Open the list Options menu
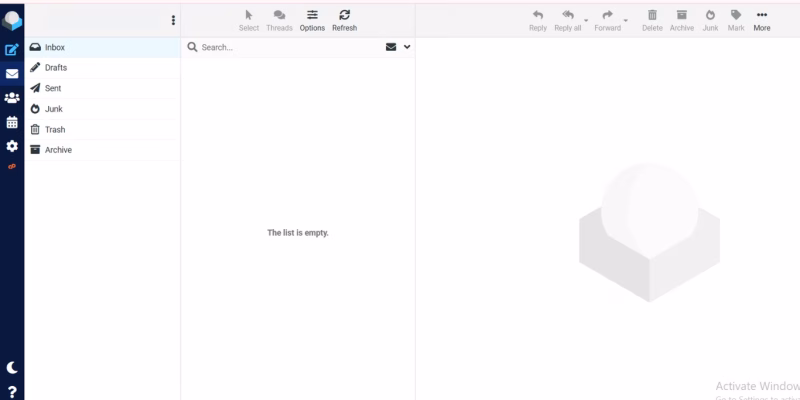The width and height of the screenshot is (800, 400). click(312, 19)
